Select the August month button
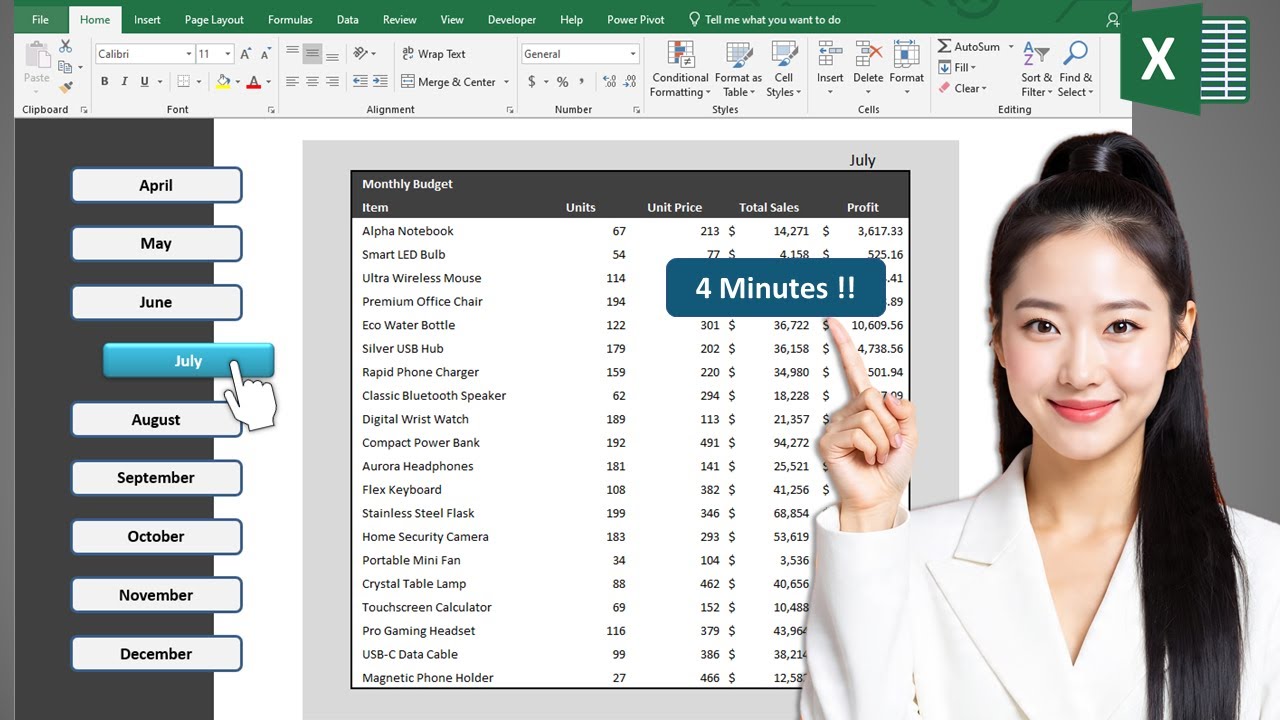Screen dimensions: 1280x720 point(156,420)
